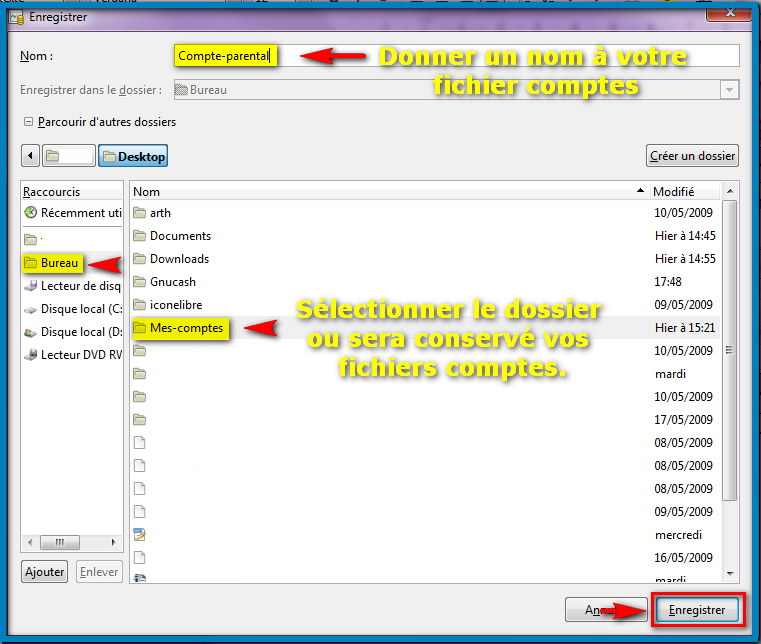This screenshot has height=644, width=761.
Task: Click the Desktop path button
Action: click(x=133, y=156)
